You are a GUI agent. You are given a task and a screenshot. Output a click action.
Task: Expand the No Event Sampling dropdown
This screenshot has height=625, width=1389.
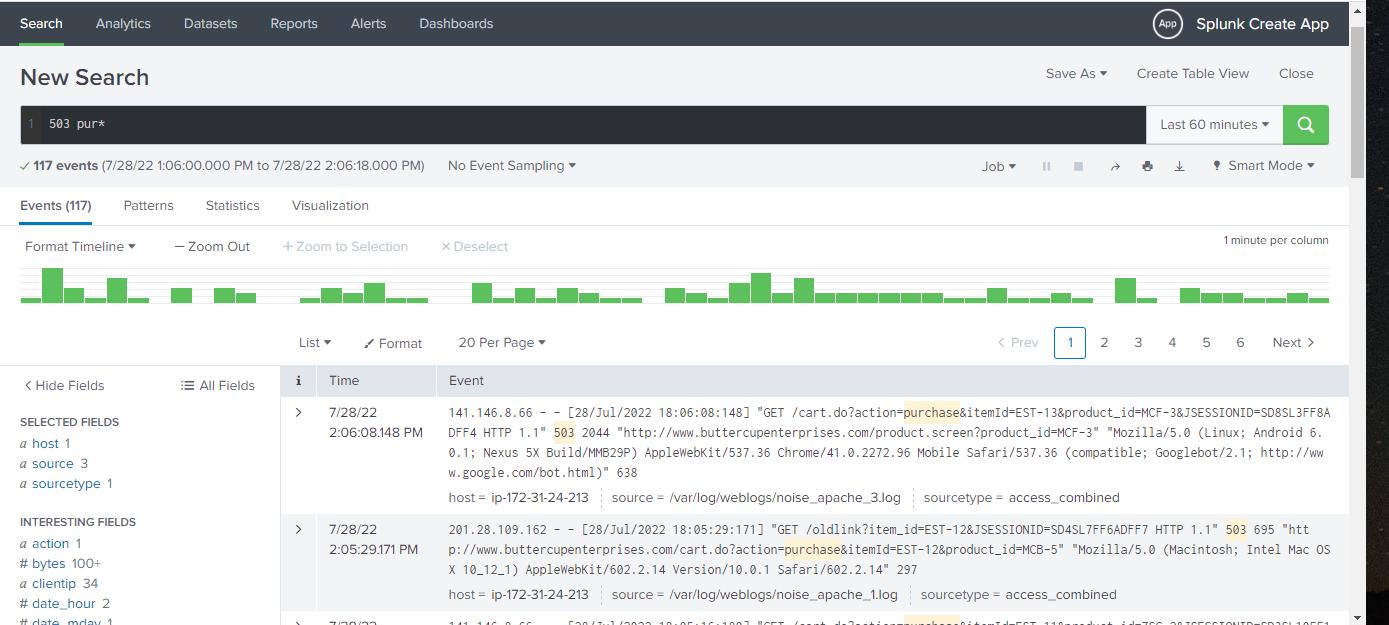[510, 165]
